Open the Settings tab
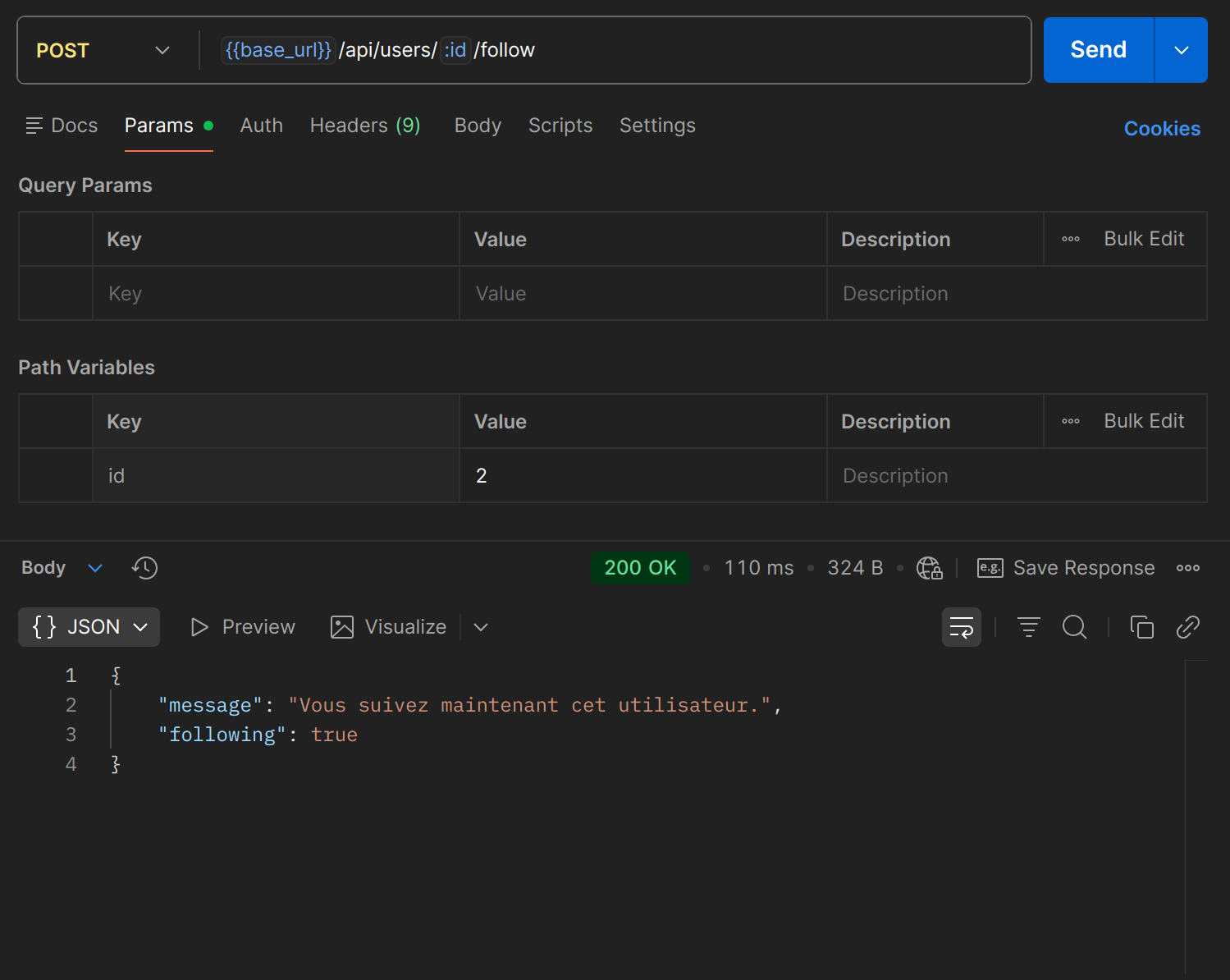The width and height of the screenshot is (1230, 980). 657,126
